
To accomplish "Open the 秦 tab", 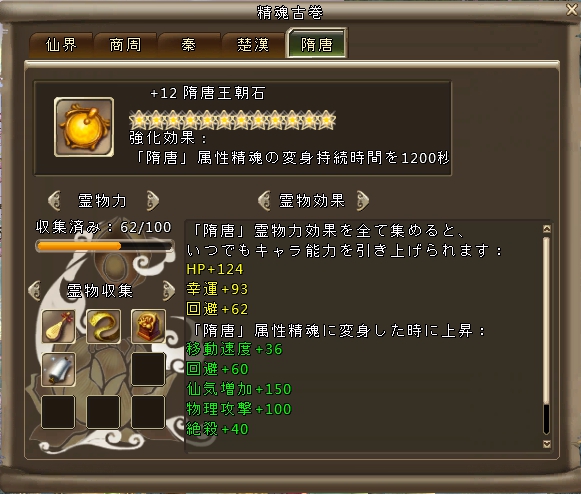I will (x=189, y=45).
